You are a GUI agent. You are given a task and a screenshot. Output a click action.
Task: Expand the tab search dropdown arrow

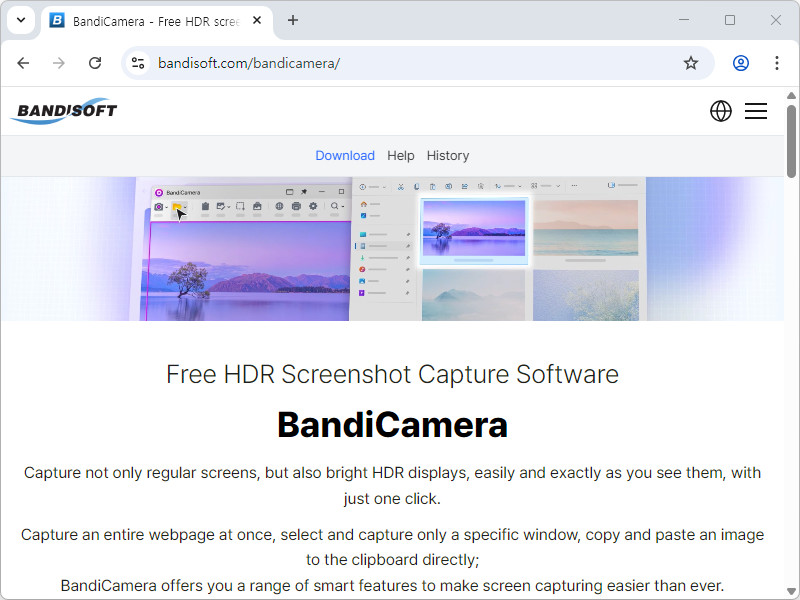[x=20, y=20]
